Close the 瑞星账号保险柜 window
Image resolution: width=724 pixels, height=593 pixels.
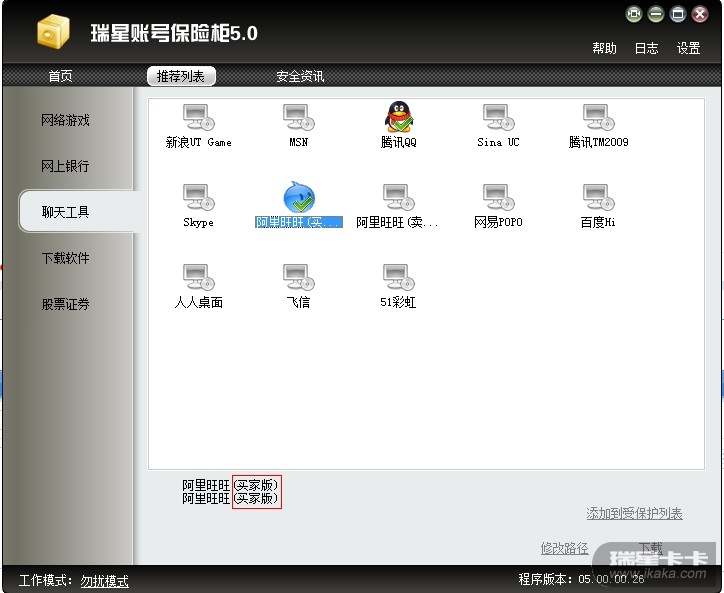[700, 14]
